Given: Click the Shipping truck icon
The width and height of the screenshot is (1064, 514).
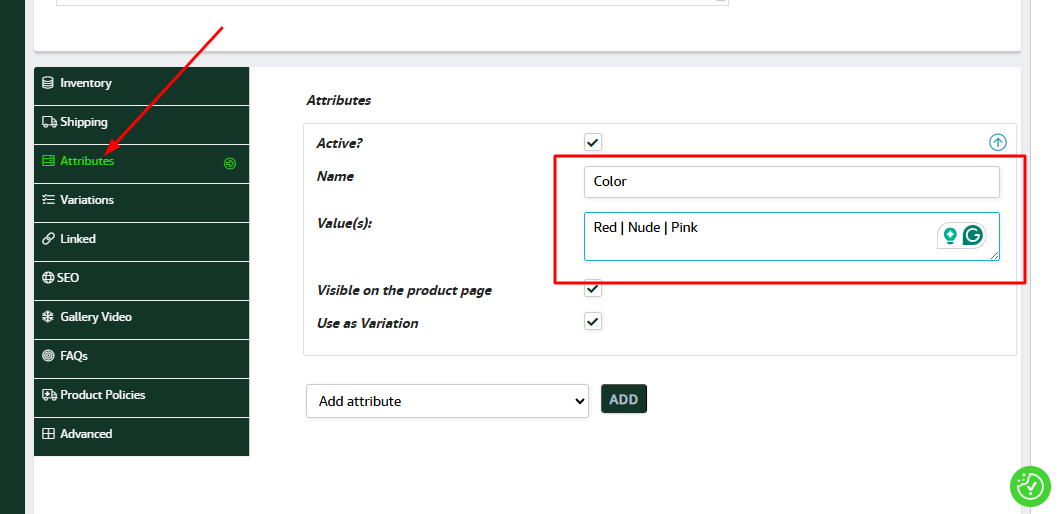Looking at the screenshot, I should coord(49,122).
